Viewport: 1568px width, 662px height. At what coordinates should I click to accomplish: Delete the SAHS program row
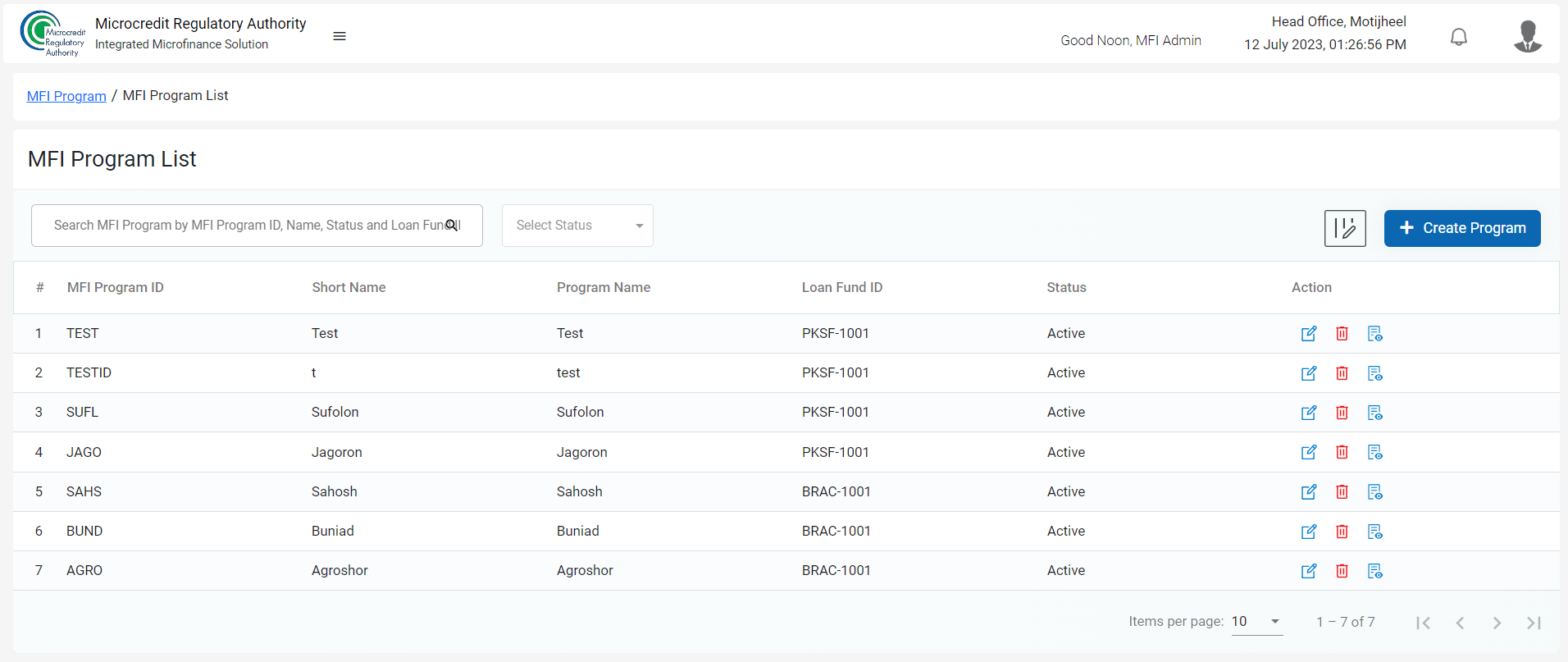(x=1342, y=492)
